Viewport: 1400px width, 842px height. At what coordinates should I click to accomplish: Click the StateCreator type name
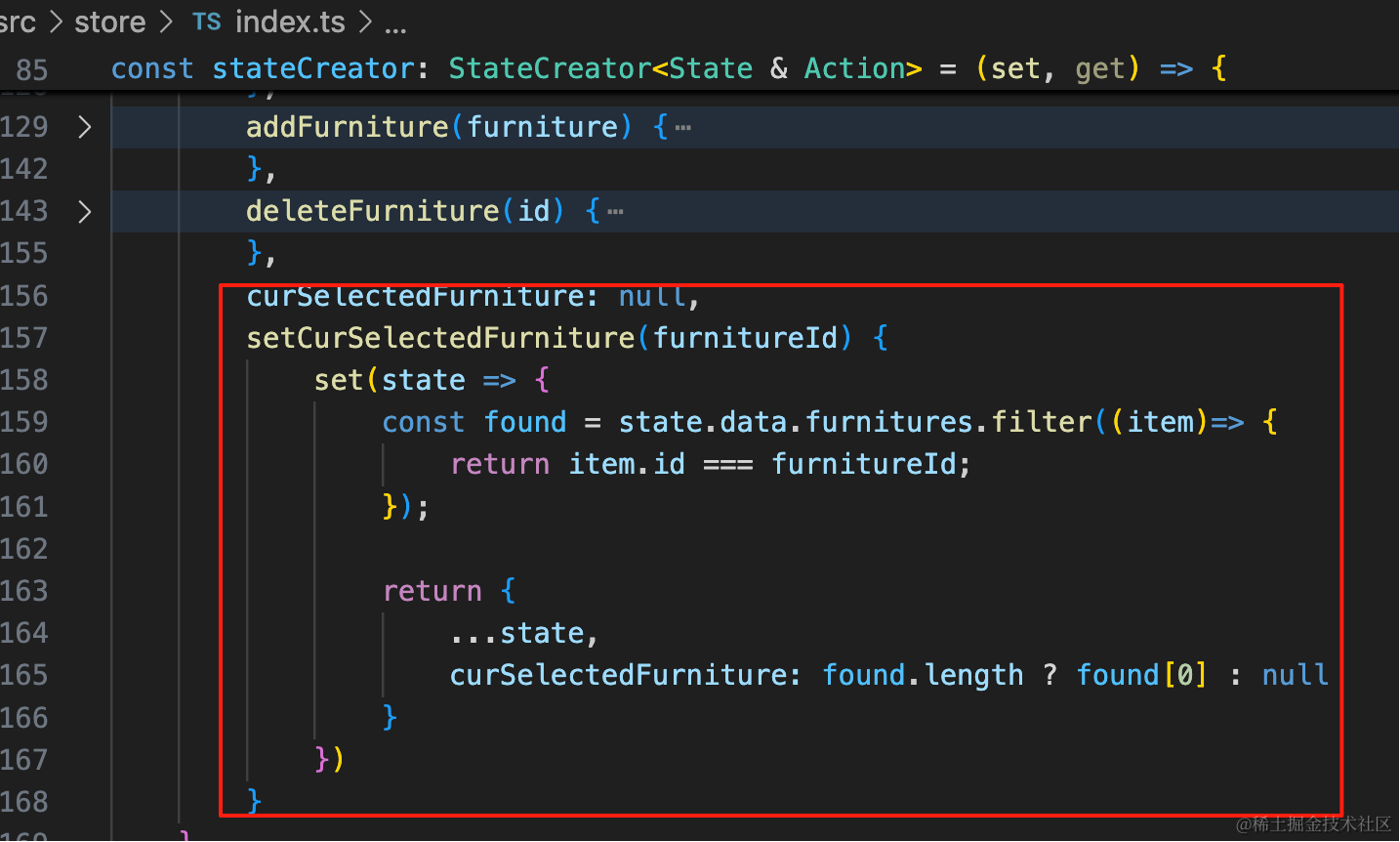click(x=550, y=68)
